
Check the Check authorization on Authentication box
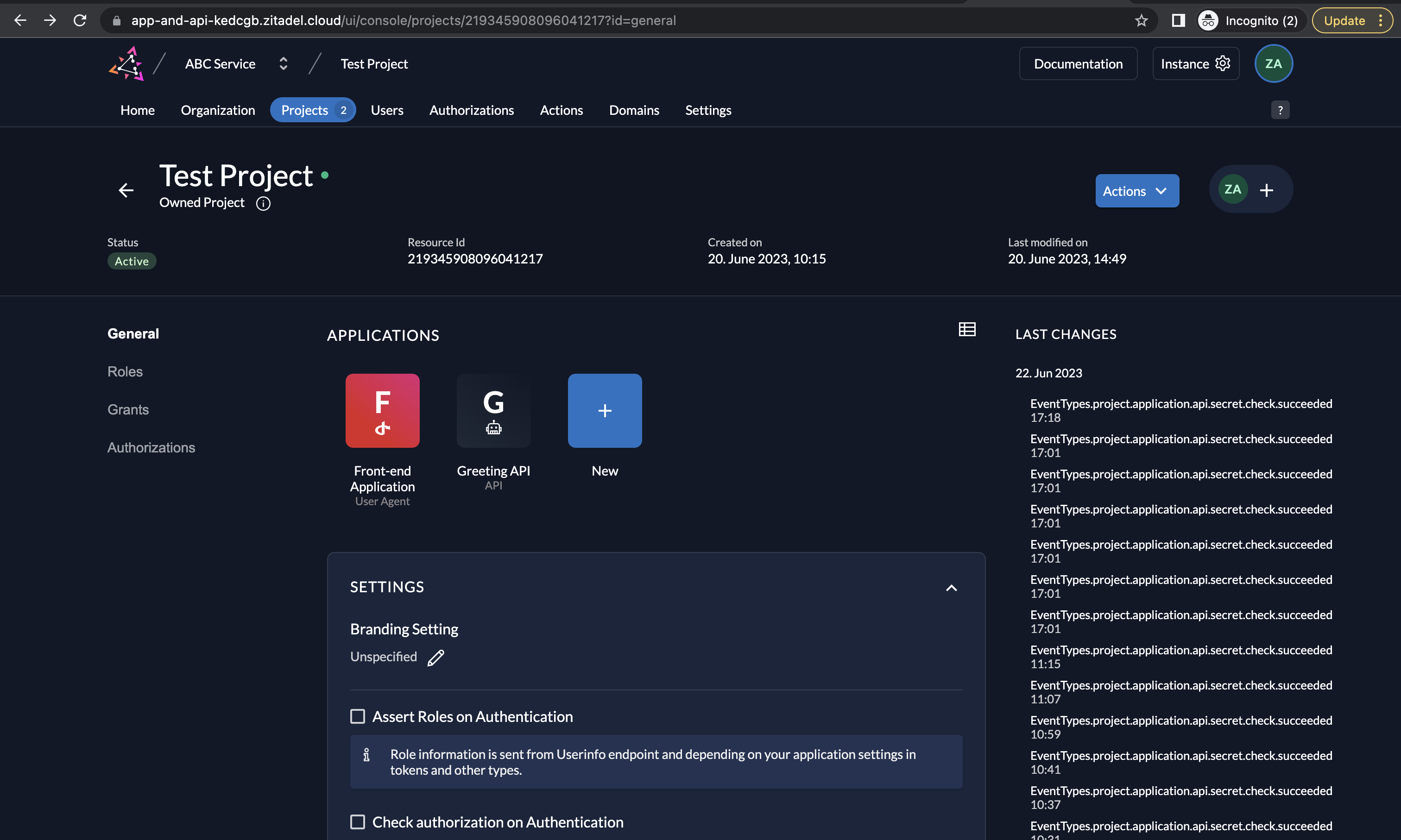click(357, 822)
